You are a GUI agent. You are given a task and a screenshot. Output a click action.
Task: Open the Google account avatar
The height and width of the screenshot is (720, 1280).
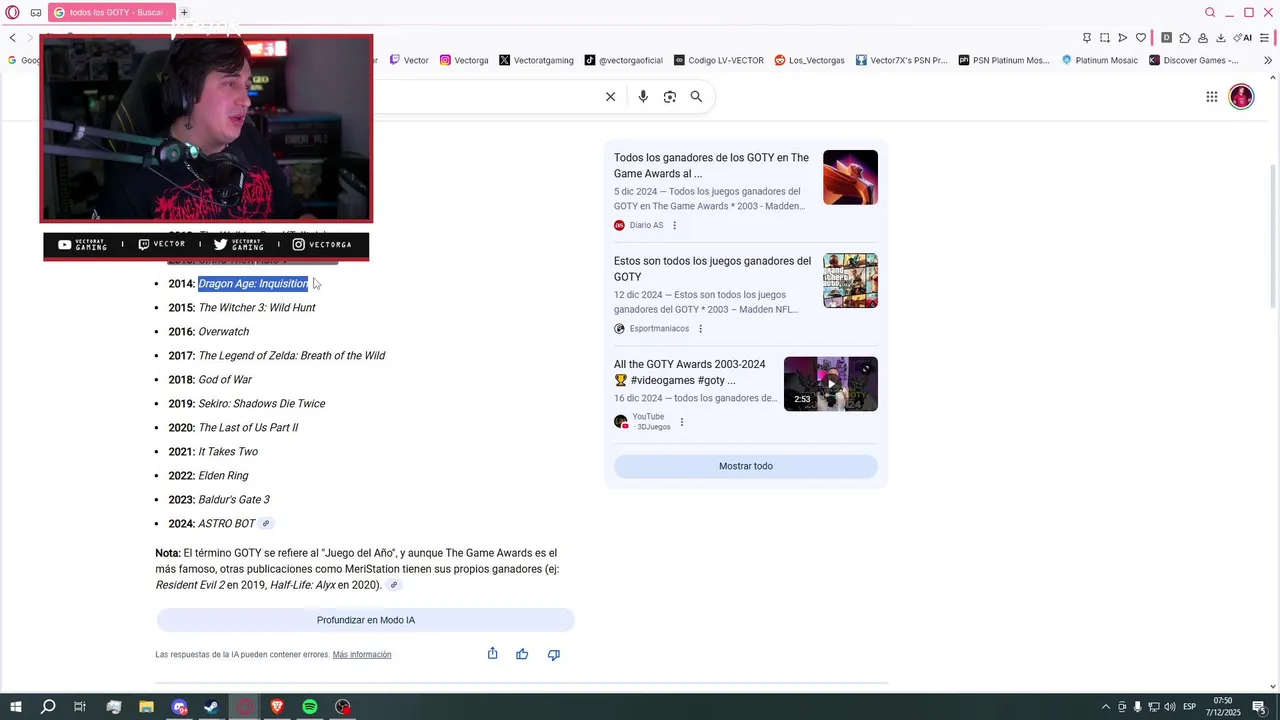click(x=1241, y=97)
